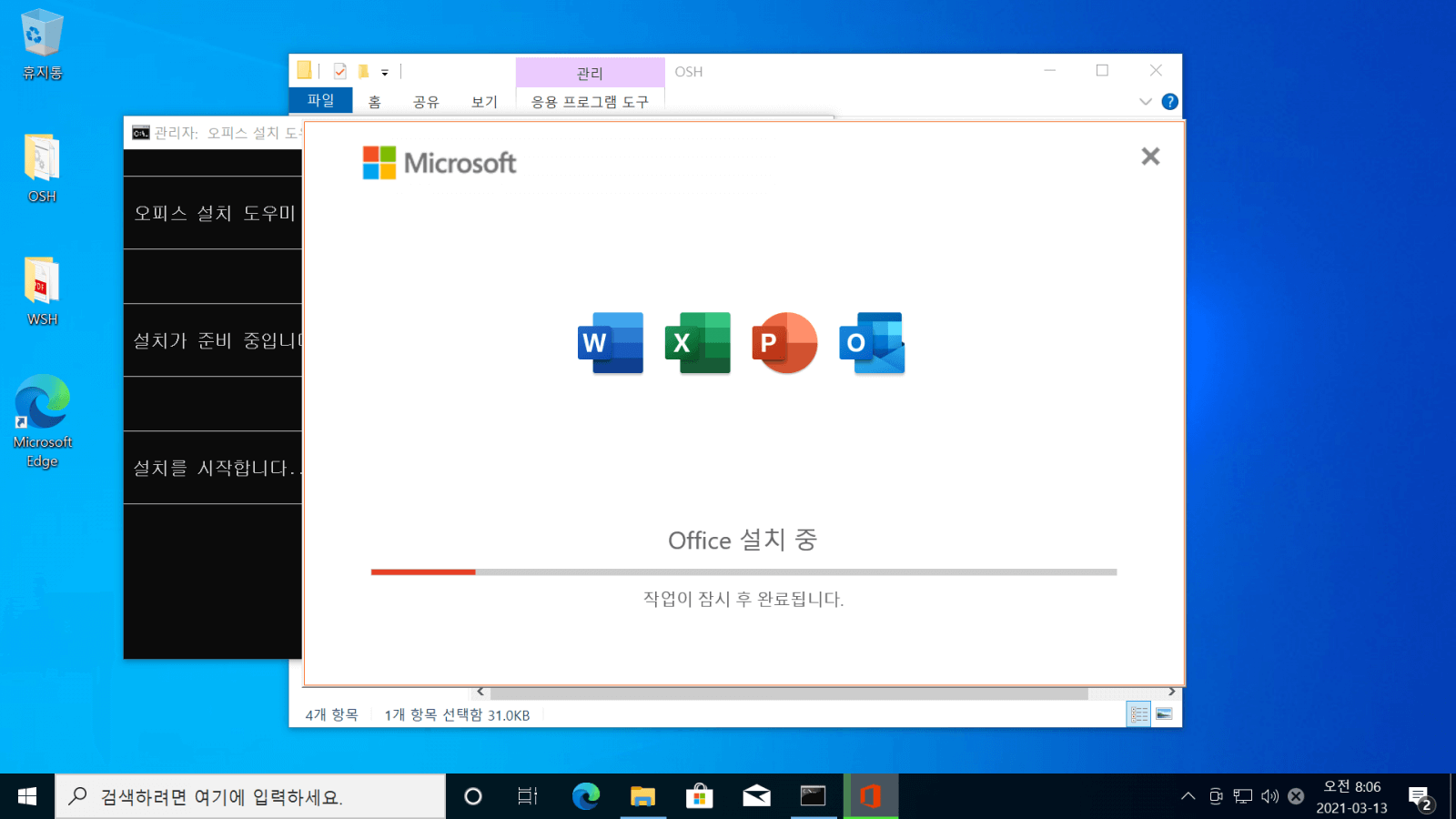Select the WSH folder on desktop
The height and width of the screenshot is (819, 1456).
click(x=42, y=291)
